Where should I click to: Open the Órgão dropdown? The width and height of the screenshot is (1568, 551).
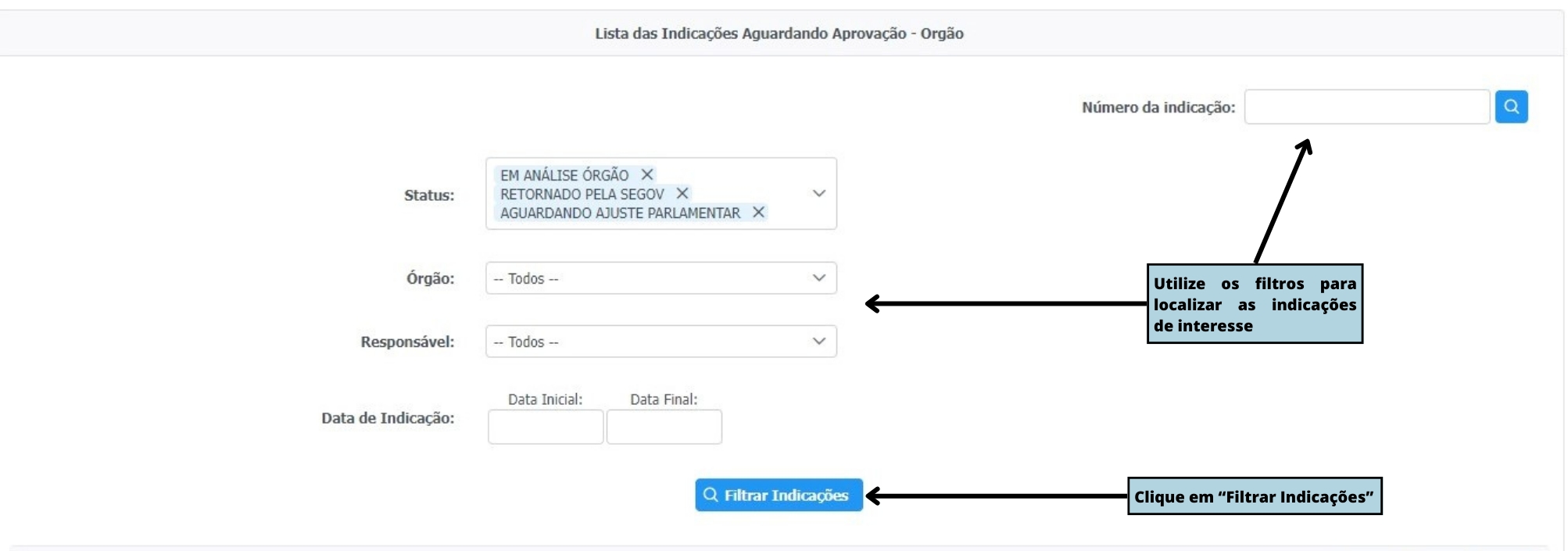[660, 278]
